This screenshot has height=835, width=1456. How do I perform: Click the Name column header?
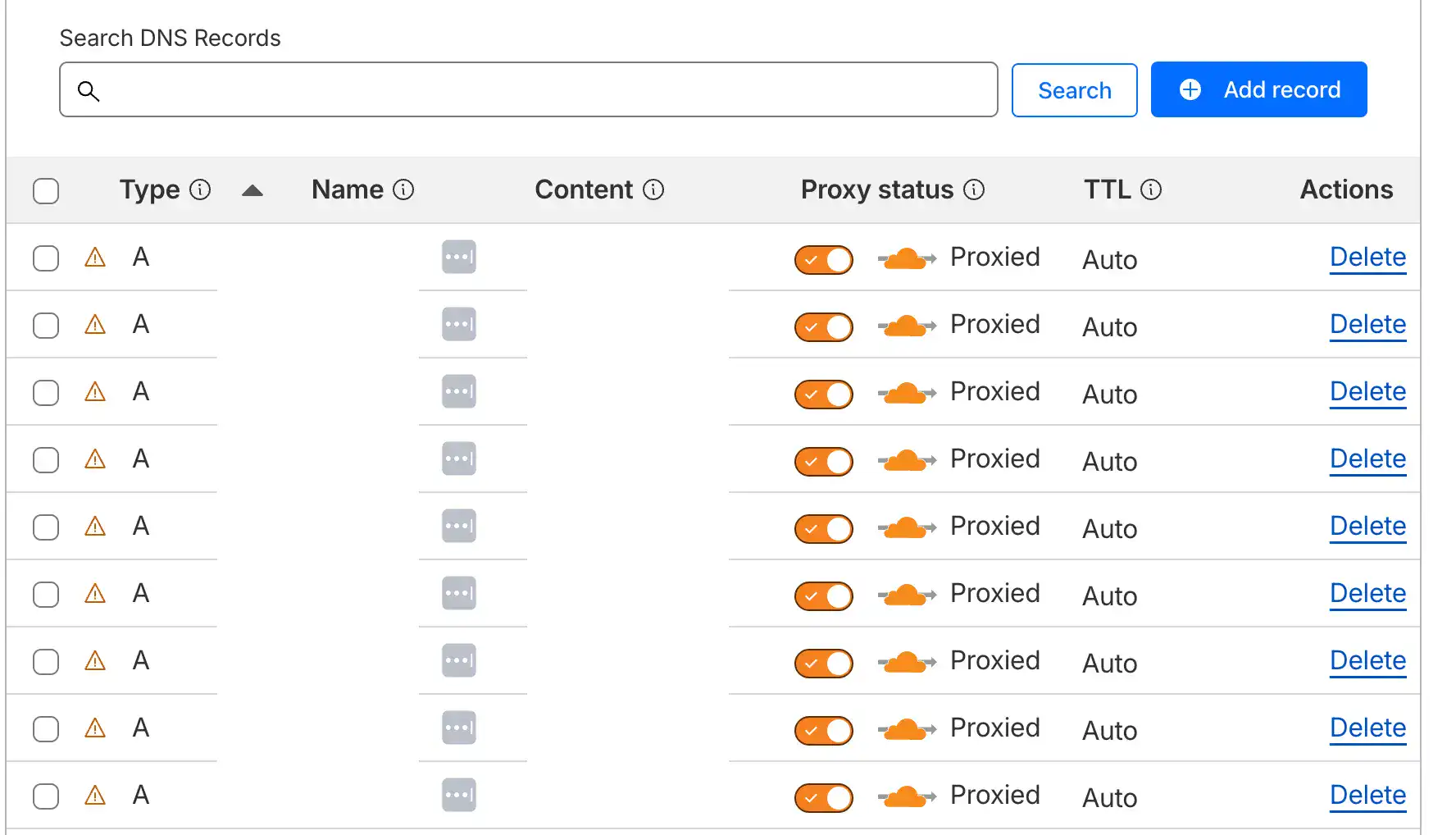[348, 189]
